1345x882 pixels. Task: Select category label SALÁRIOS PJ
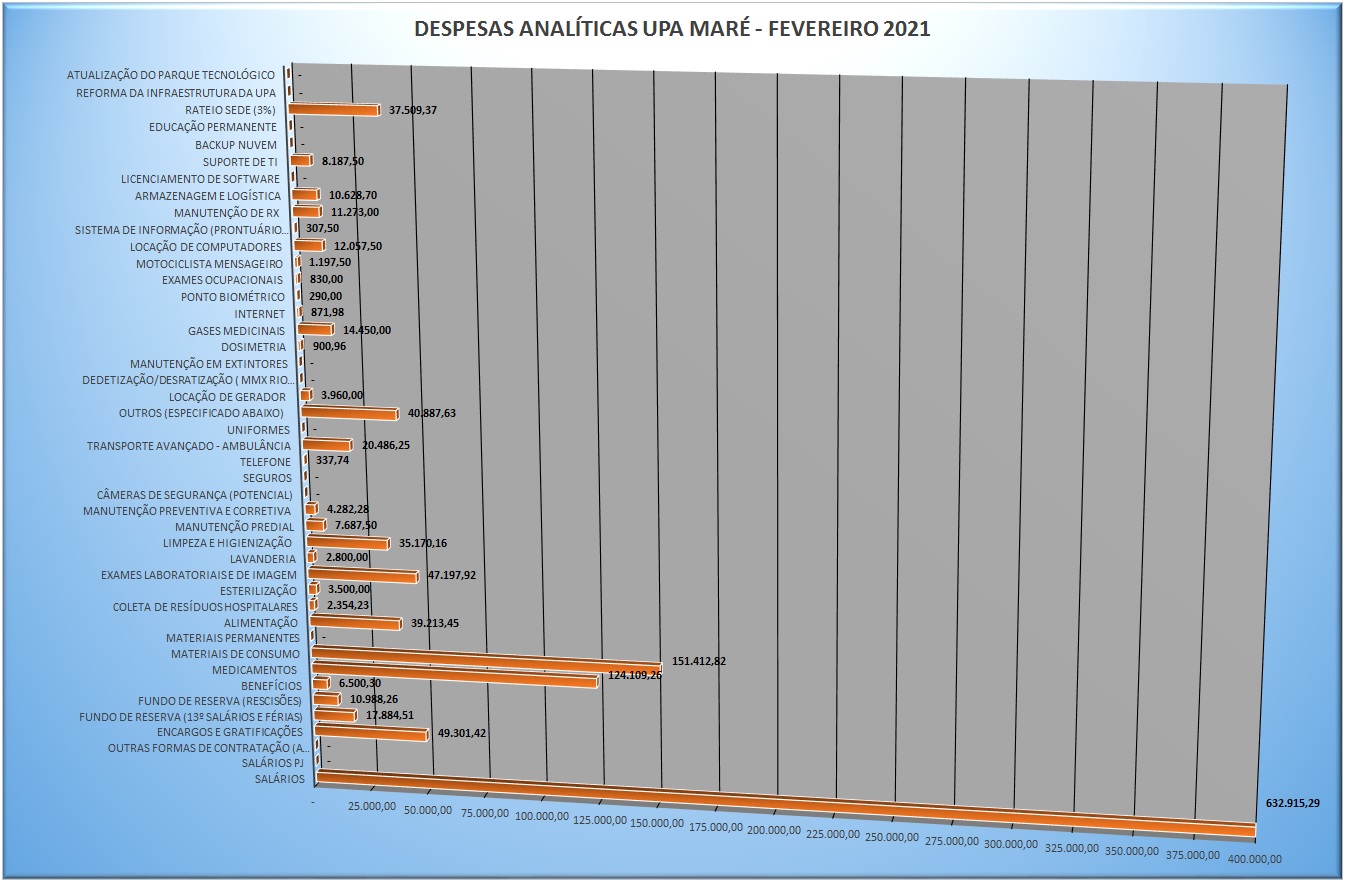coord(273,764)
